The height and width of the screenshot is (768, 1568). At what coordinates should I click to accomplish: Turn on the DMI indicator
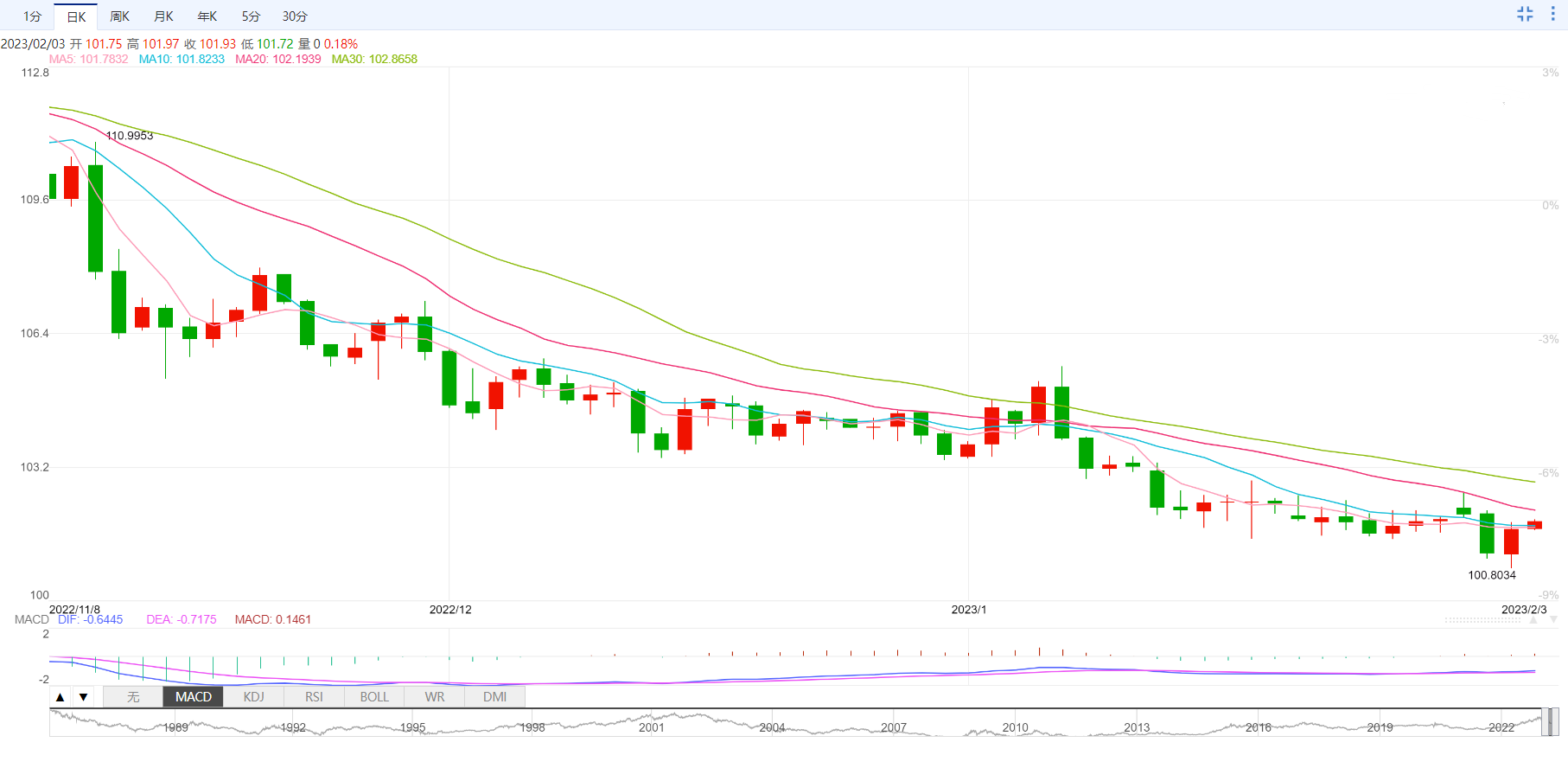coord(495,697)
